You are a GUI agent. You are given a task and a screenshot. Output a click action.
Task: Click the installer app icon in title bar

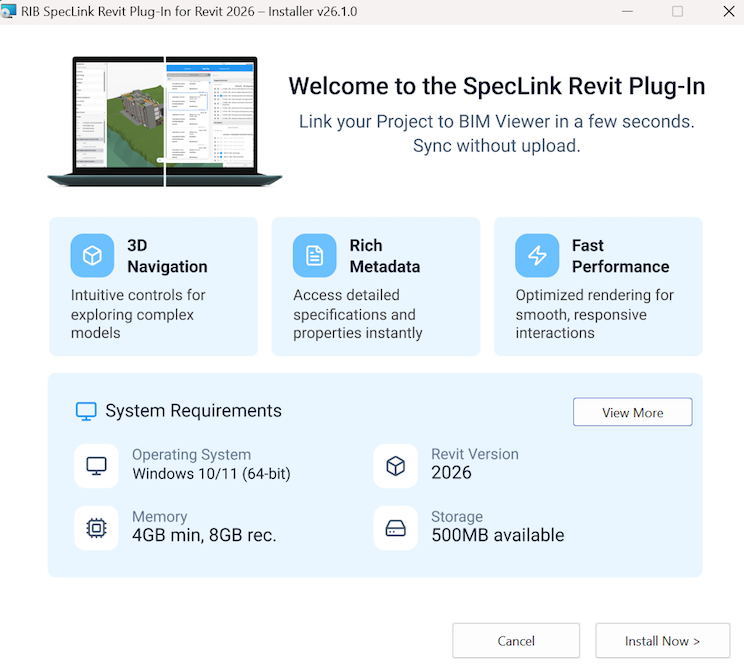tap(9, 11)
